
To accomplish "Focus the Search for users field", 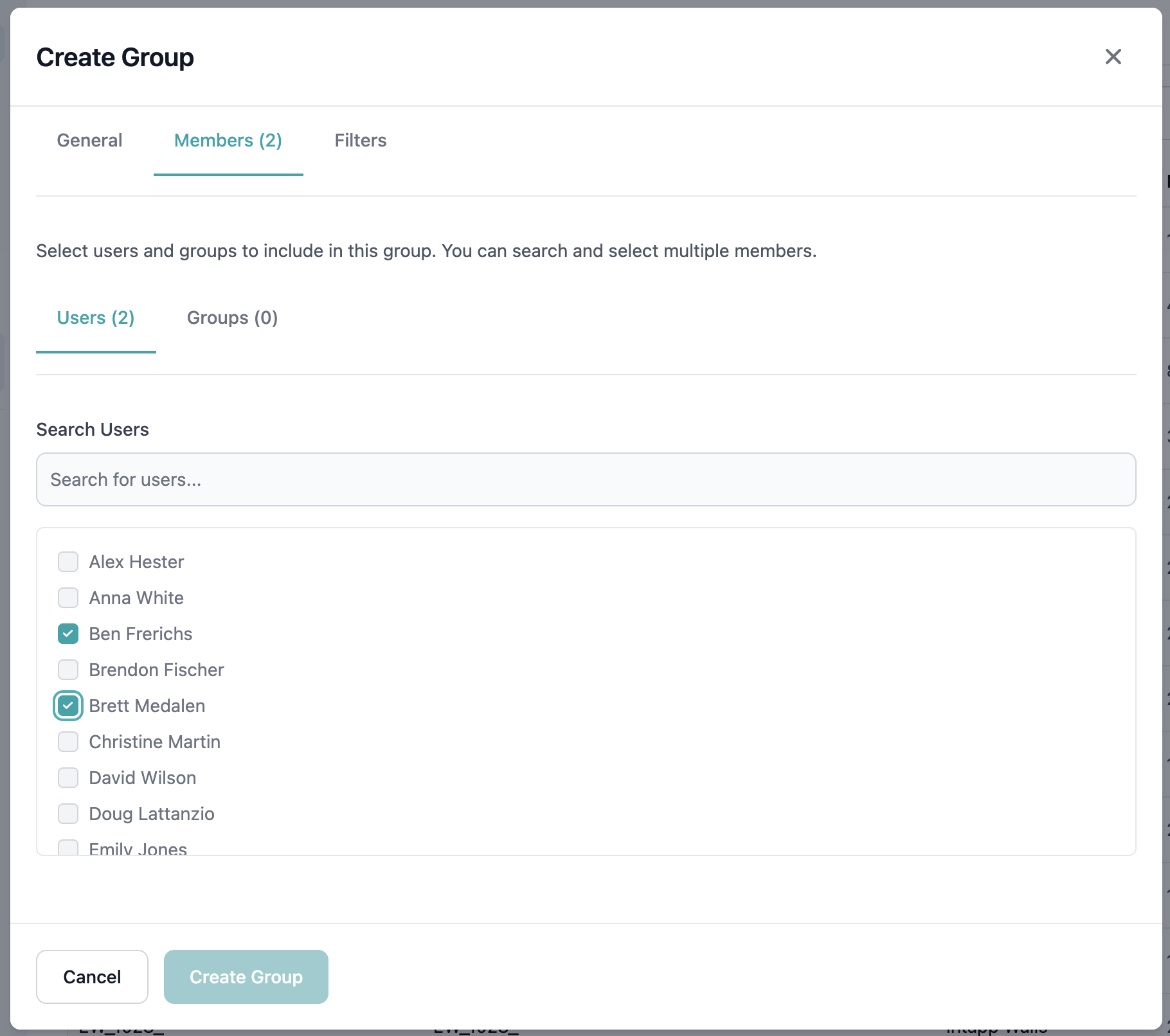I will (x=586, y=479).
